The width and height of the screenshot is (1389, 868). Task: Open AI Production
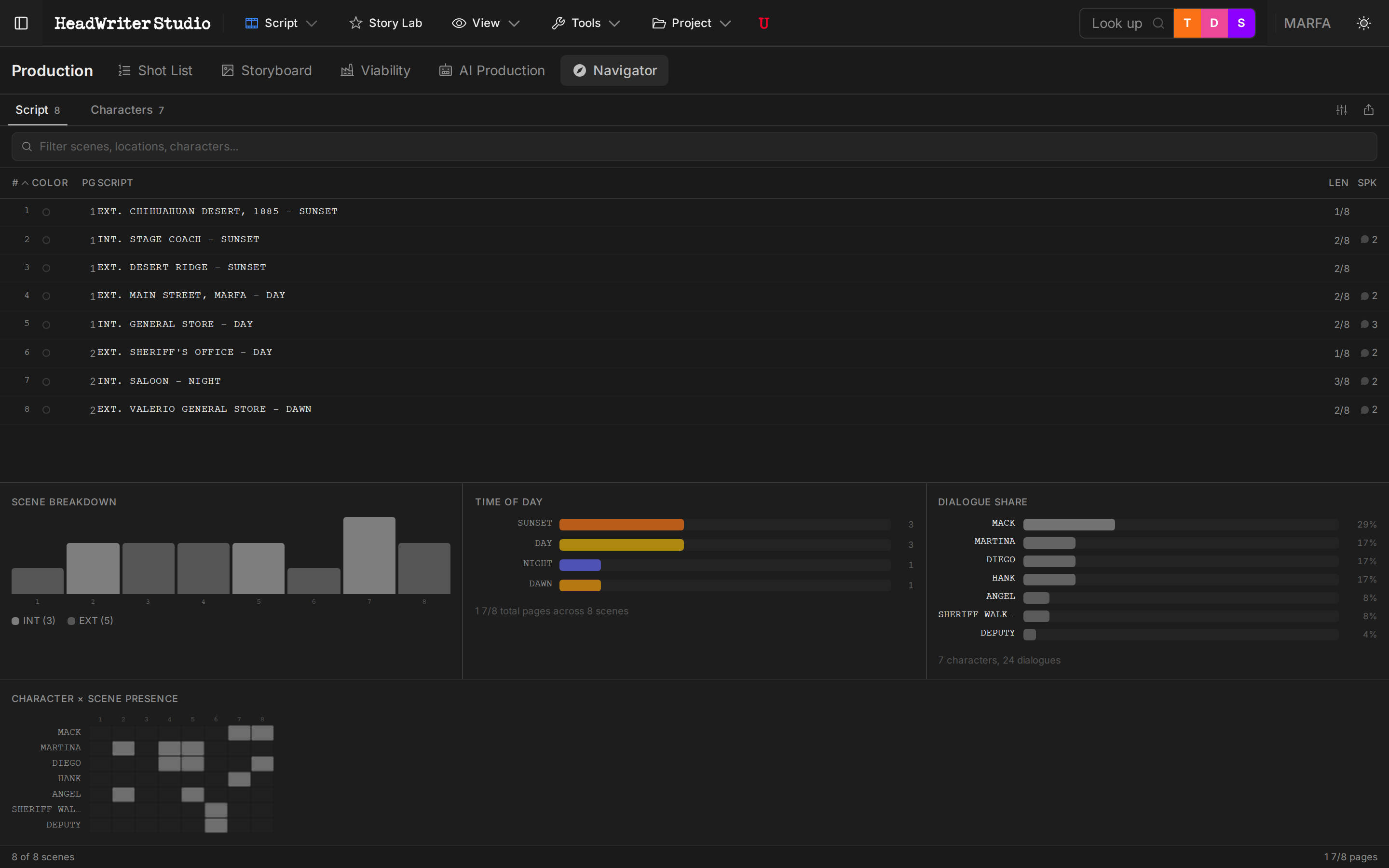(491, 70)
